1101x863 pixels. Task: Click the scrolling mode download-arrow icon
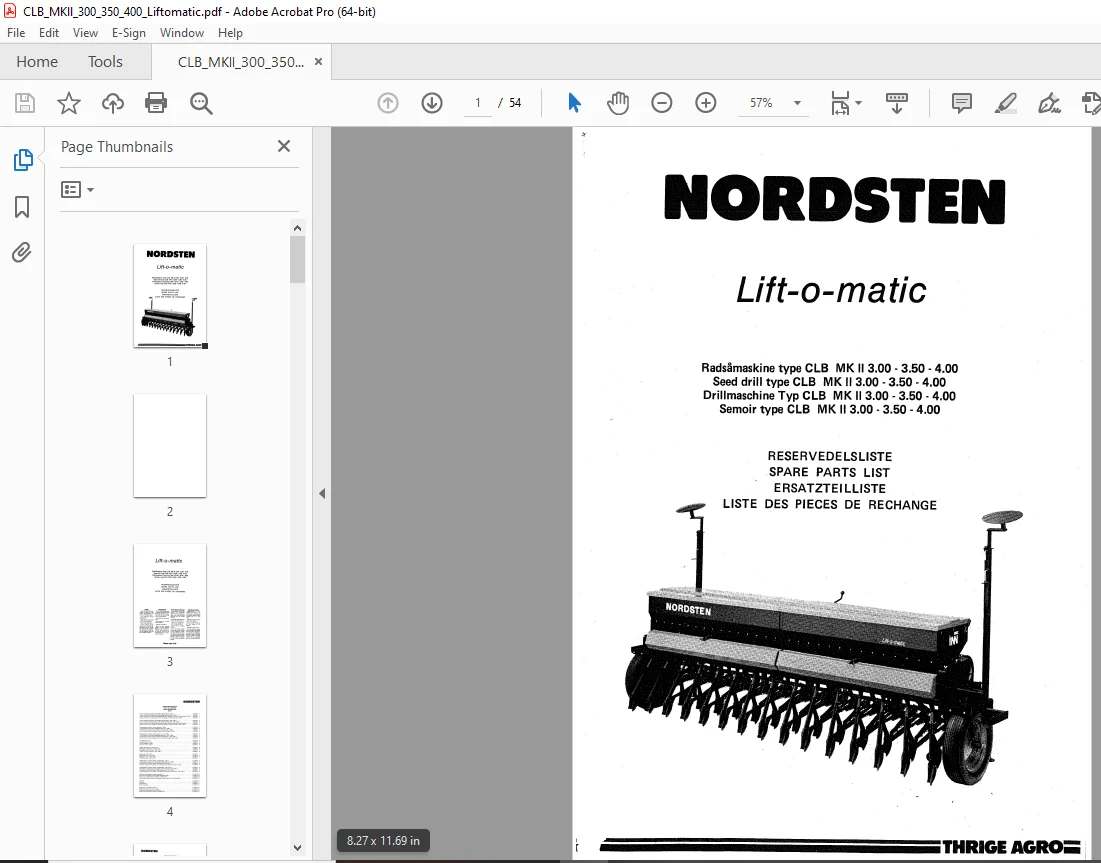pos(897,103)
